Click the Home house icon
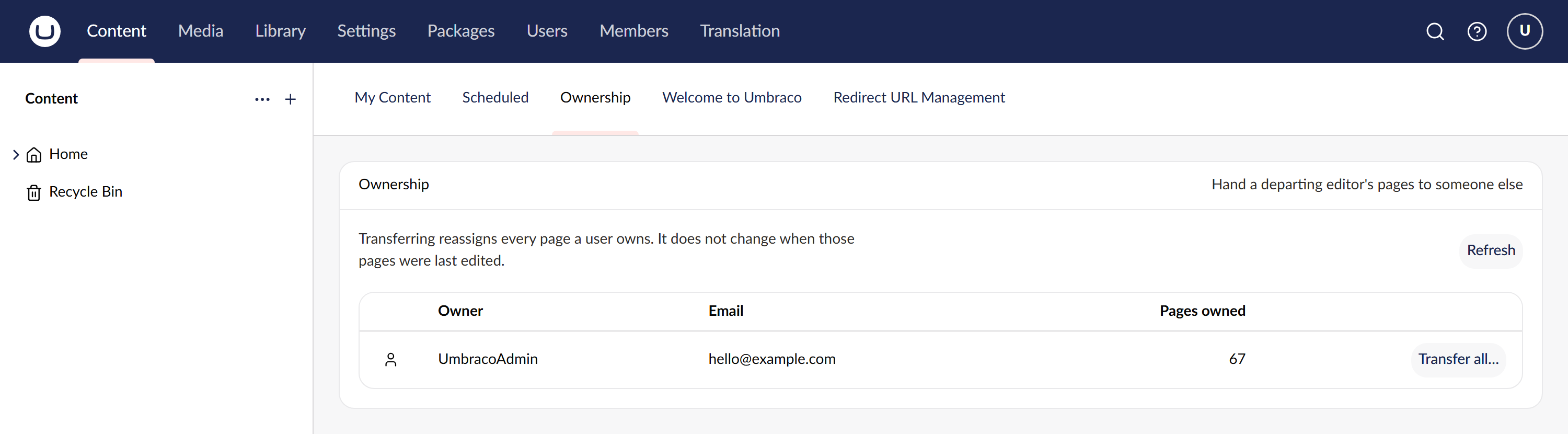The image size is (1568, 434). coord(34,155)
